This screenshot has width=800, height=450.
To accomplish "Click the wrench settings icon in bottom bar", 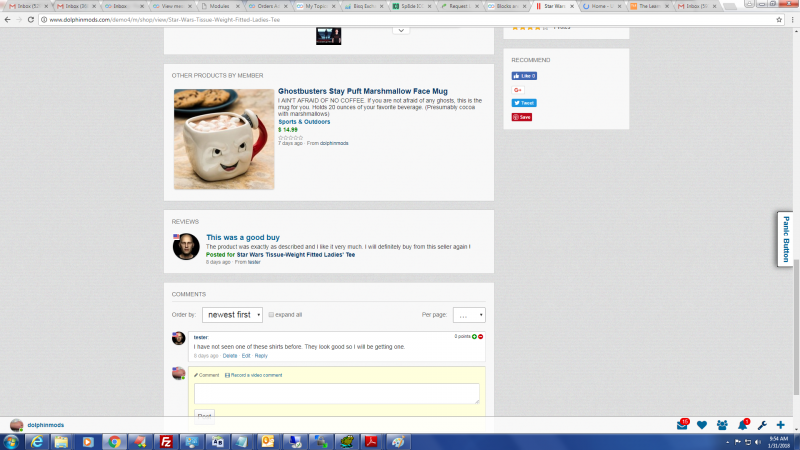I will pos(762,425).
